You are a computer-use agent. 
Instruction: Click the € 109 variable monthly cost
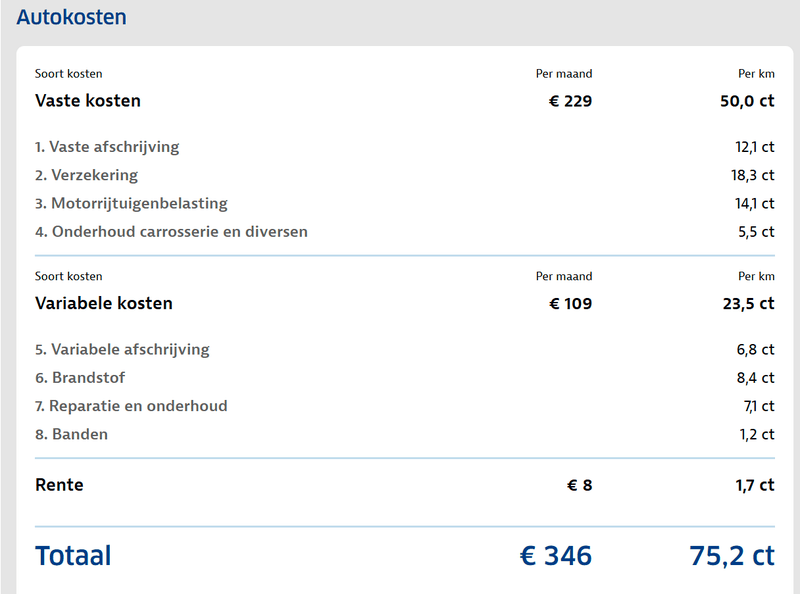point(571,303)
